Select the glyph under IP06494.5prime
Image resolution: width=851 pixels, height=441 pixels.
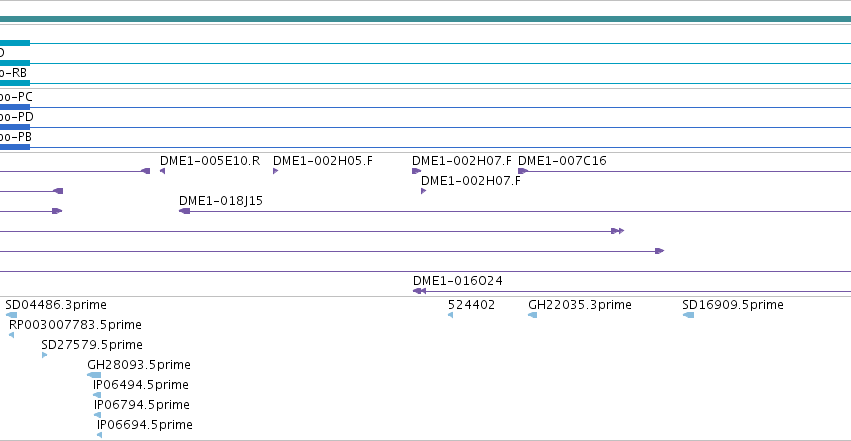[x=97, y=395]
